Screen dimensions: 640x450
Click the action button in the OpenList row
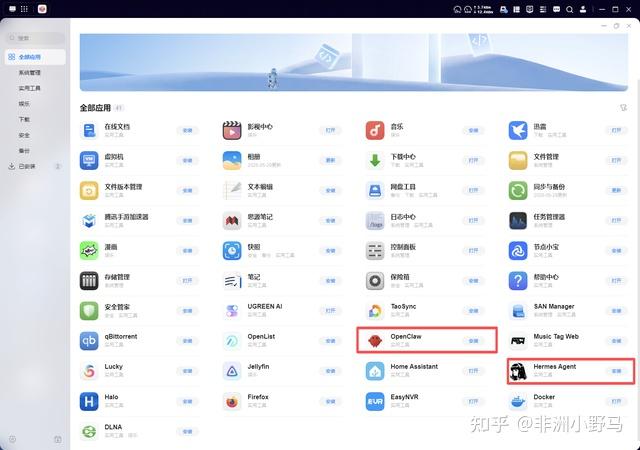pyautogui.click(x=330, y=341)
